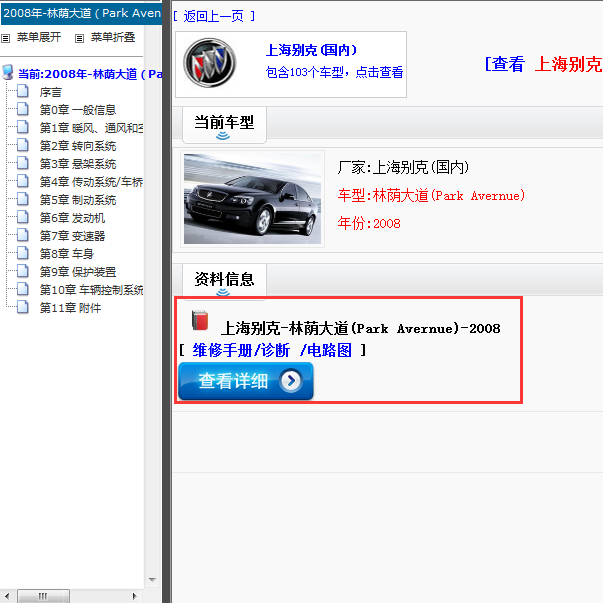Click page icon beside 第9章 保护装置
The height and width of the screenshot is (603, 603).
pos(23,271)
